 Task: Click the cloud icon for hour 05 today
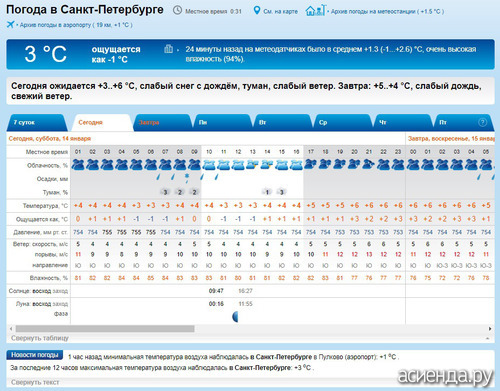[x=136, y=165]
